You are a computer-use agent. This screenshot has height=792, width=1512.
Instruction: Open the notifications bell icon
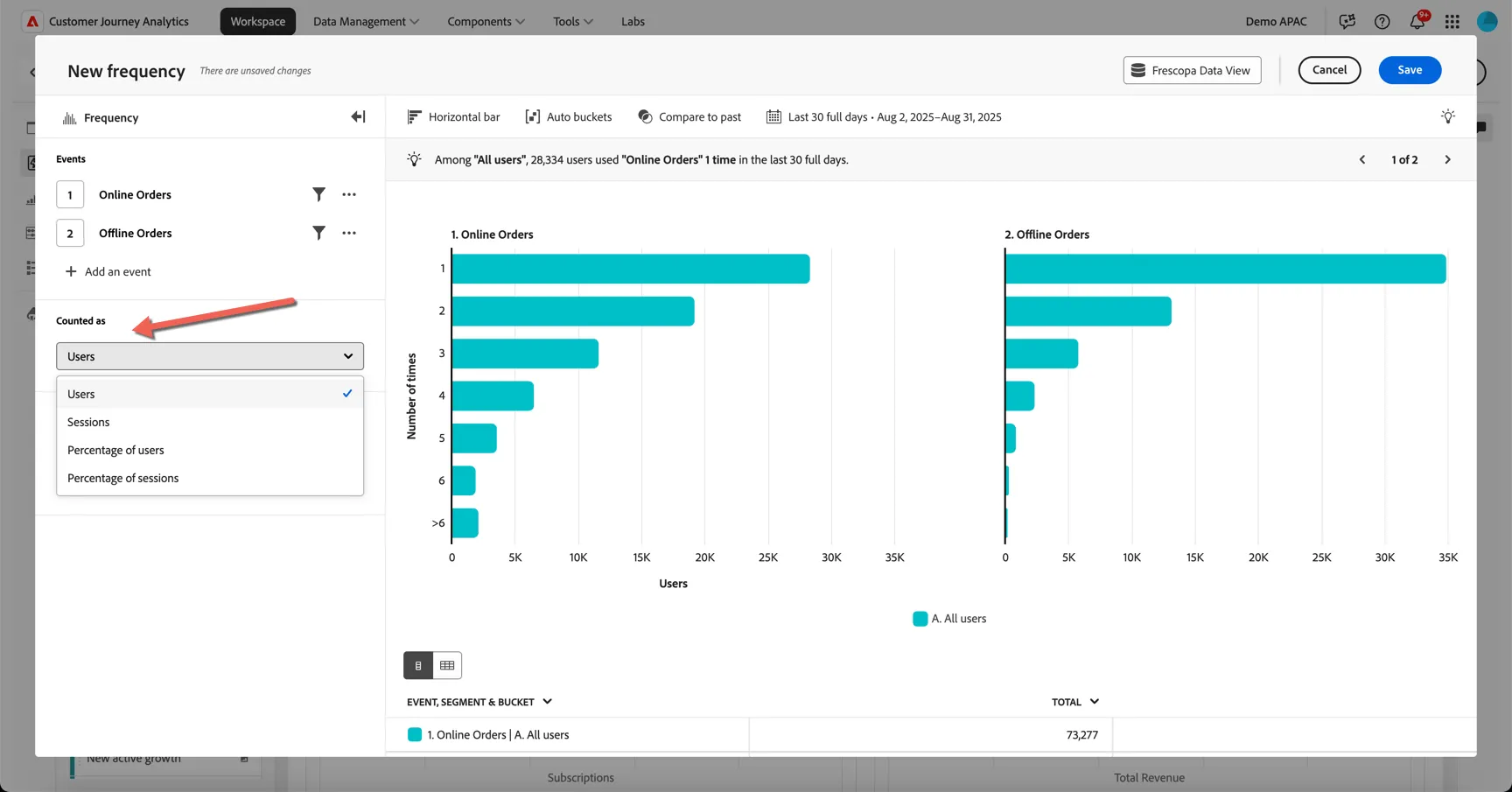pos(1417,21)
